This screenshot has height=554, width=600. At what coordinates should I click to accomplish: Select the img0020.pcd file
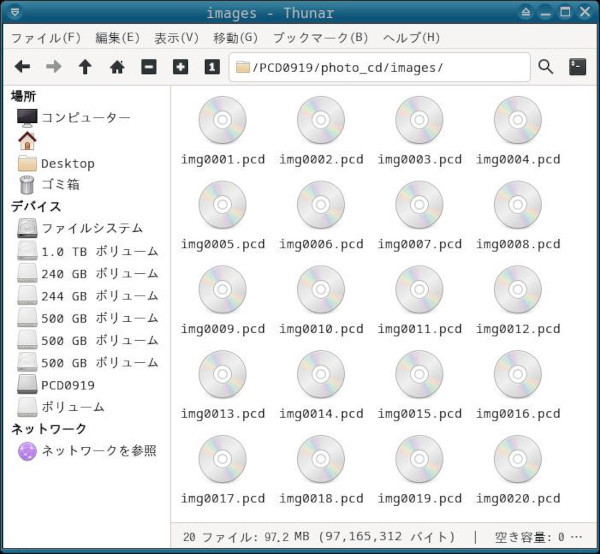tap(517, 470)
